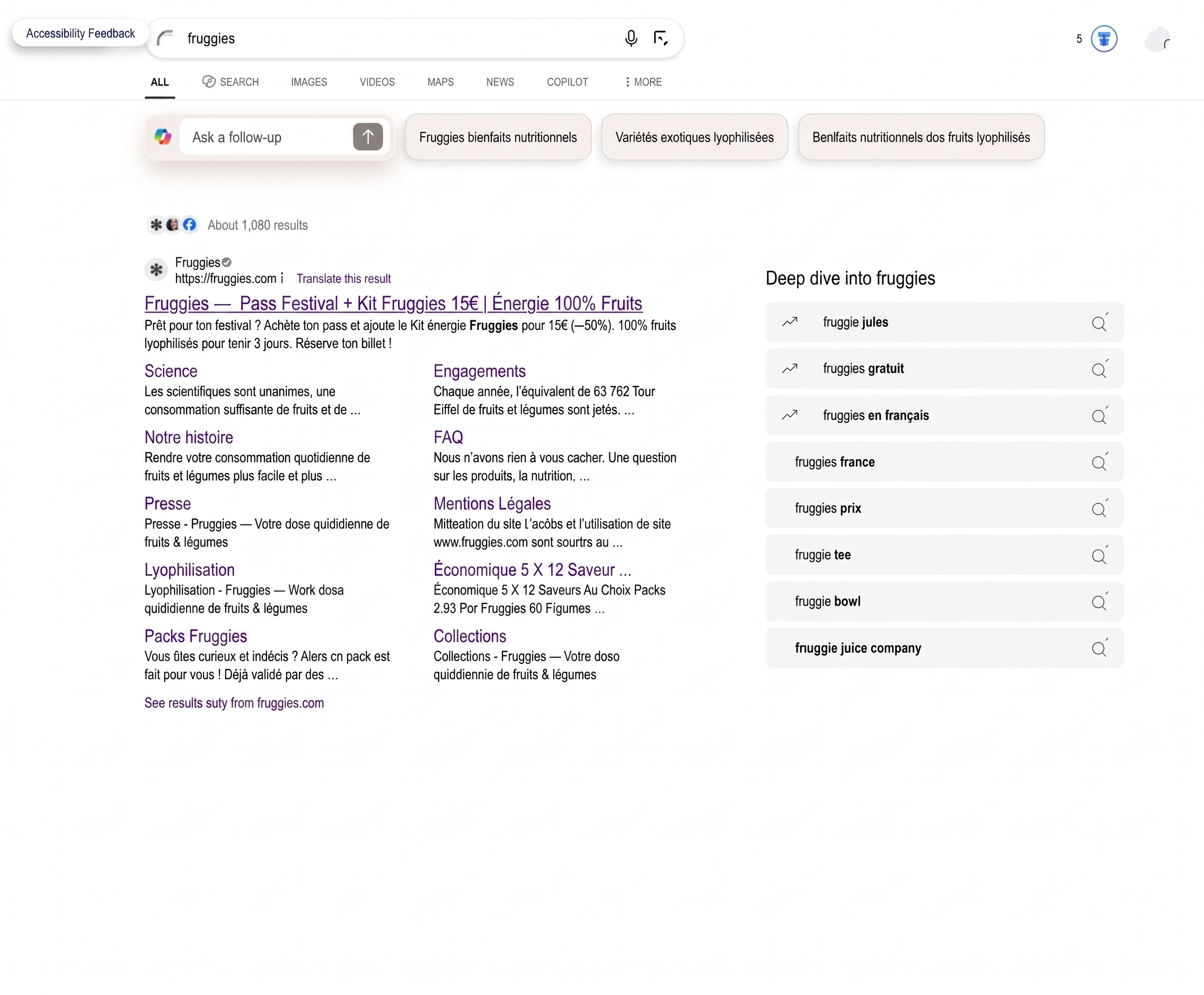Click Translate this result link
This screenshot has width=1204, height=995.
coord(343,279)
